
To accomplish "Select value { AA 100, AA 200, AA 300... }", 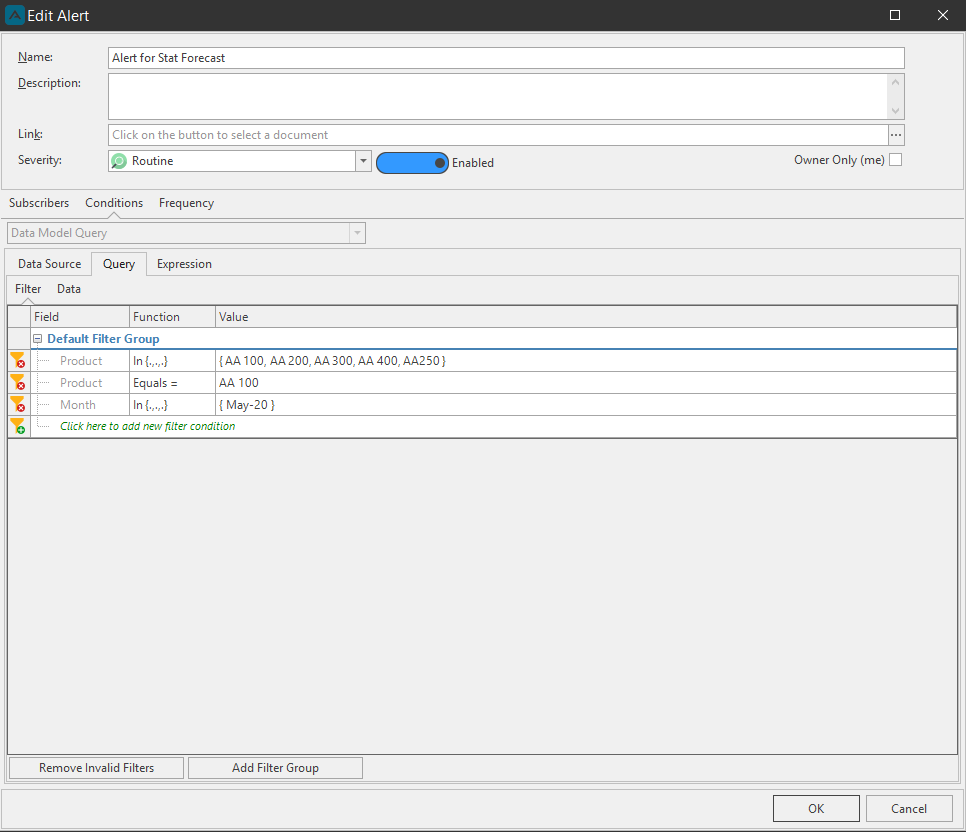I will point(585,361).
